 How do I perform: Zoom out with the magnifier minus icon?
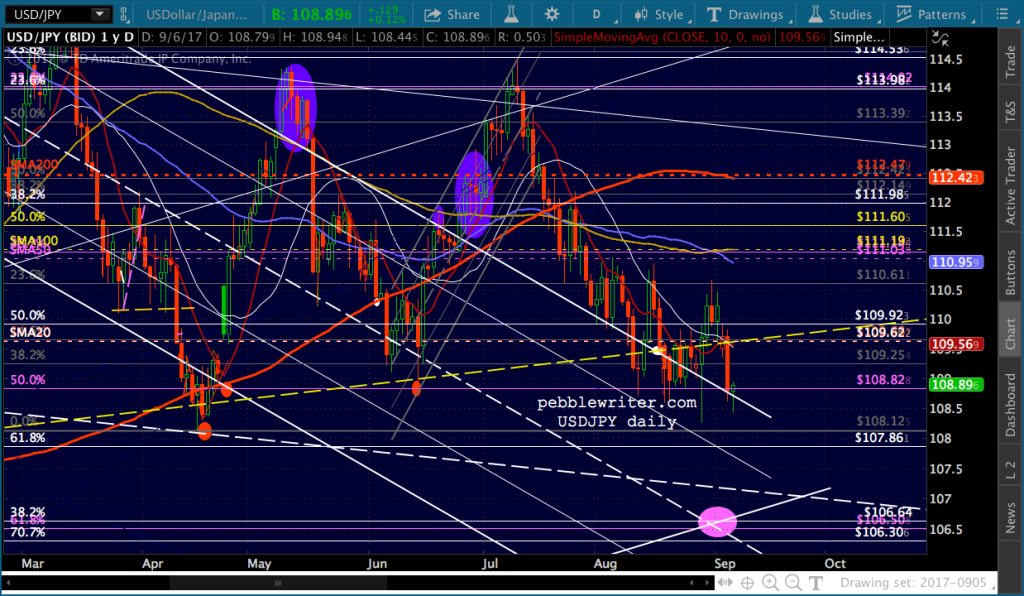793,582
